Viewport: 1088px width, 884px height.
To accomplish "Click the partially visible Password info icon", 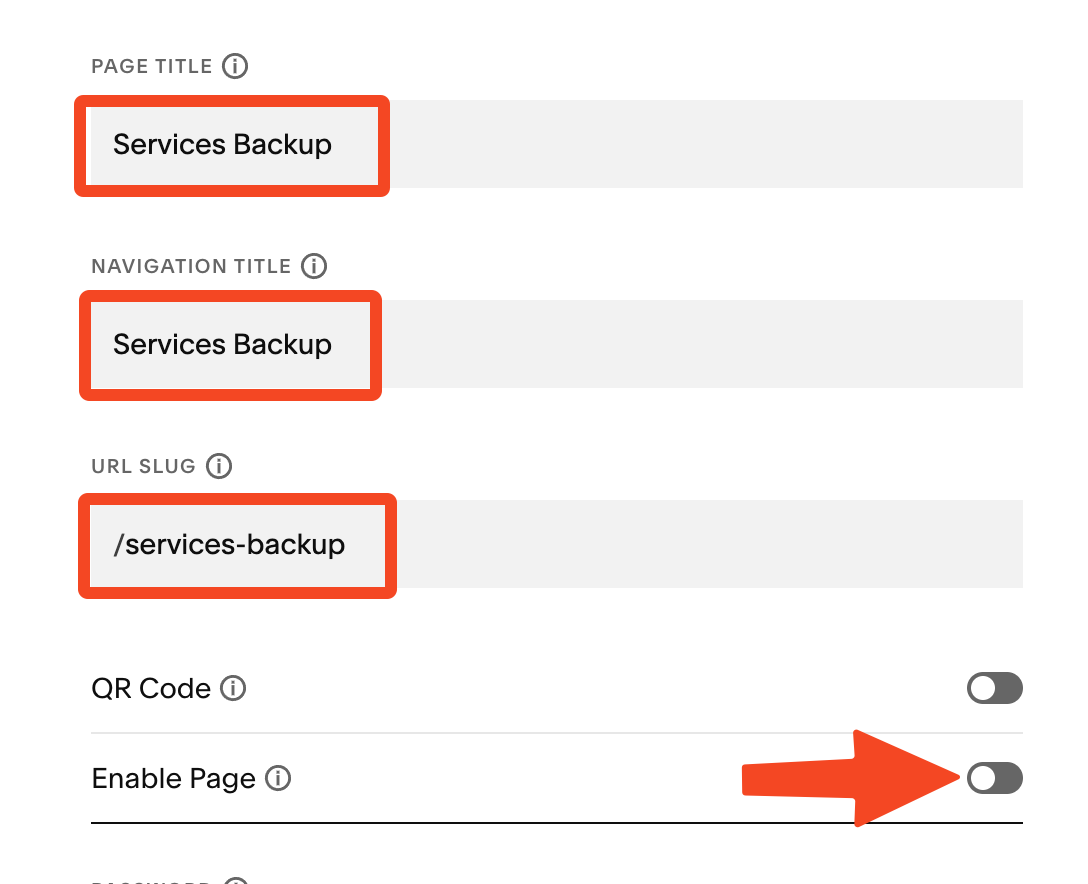I will pyautogui.click(x=235, y=881).
